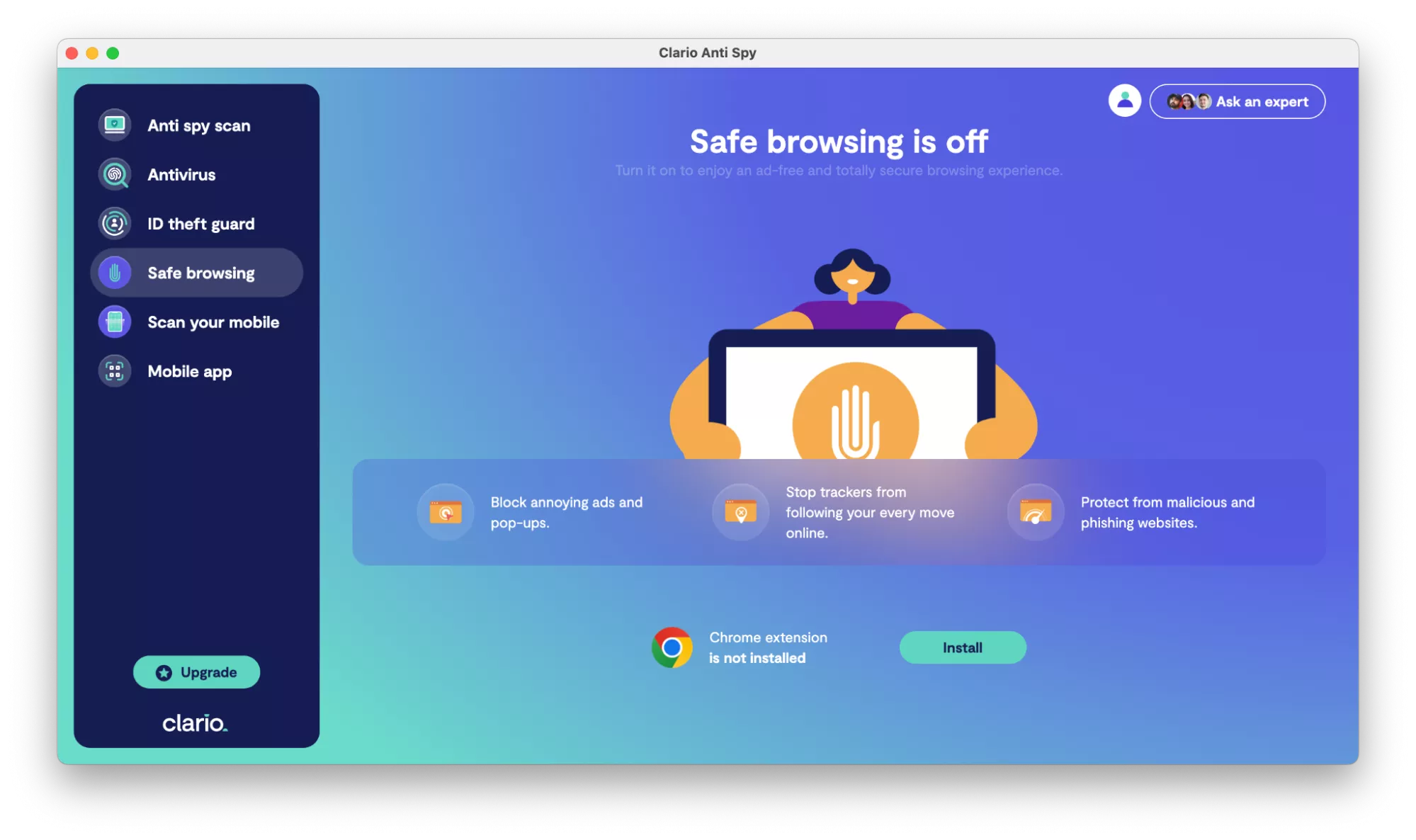The image size is (1416, 840).
Task: Toggle tracker blocking protection on
Action: click(x=742, y=512)
